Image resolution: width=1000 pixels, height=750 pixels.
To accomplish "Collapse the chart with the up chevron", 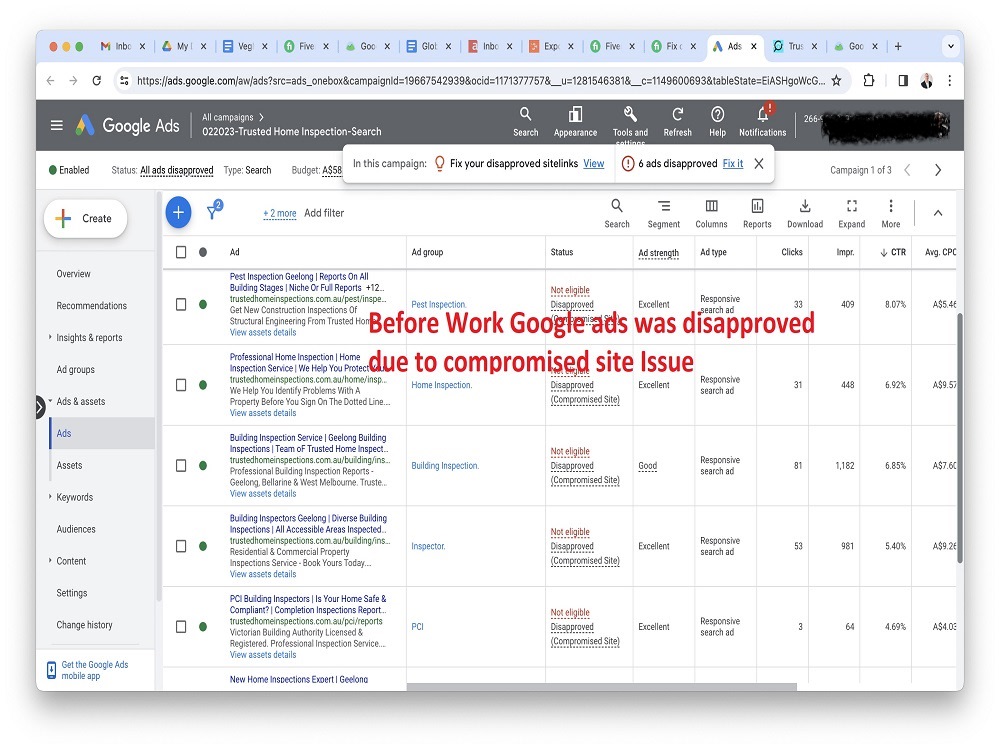I will pyautogui.click(x=938, y=213).
